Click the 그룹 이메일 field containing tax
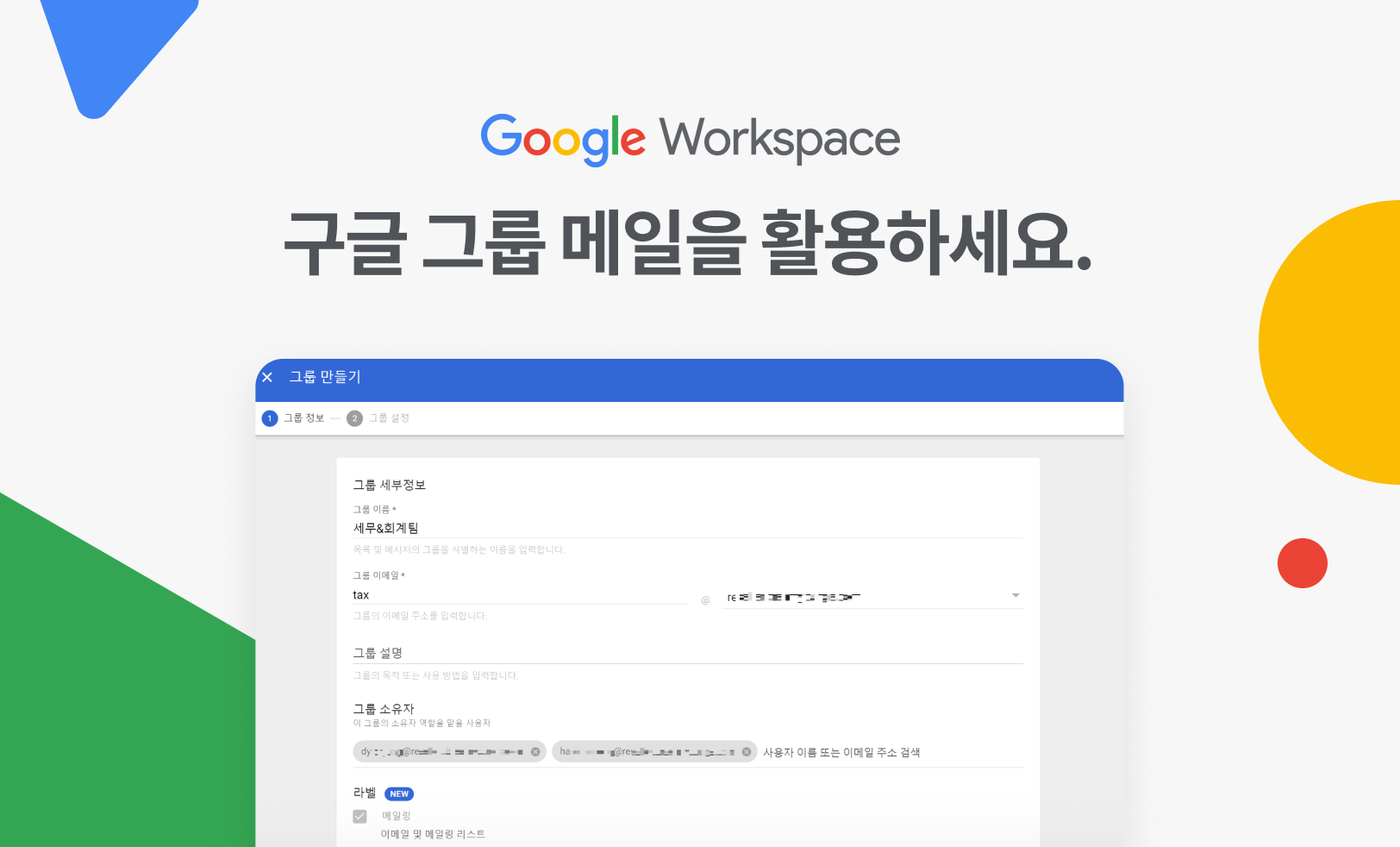1400x847 pixels. click(x=520, y=595)
